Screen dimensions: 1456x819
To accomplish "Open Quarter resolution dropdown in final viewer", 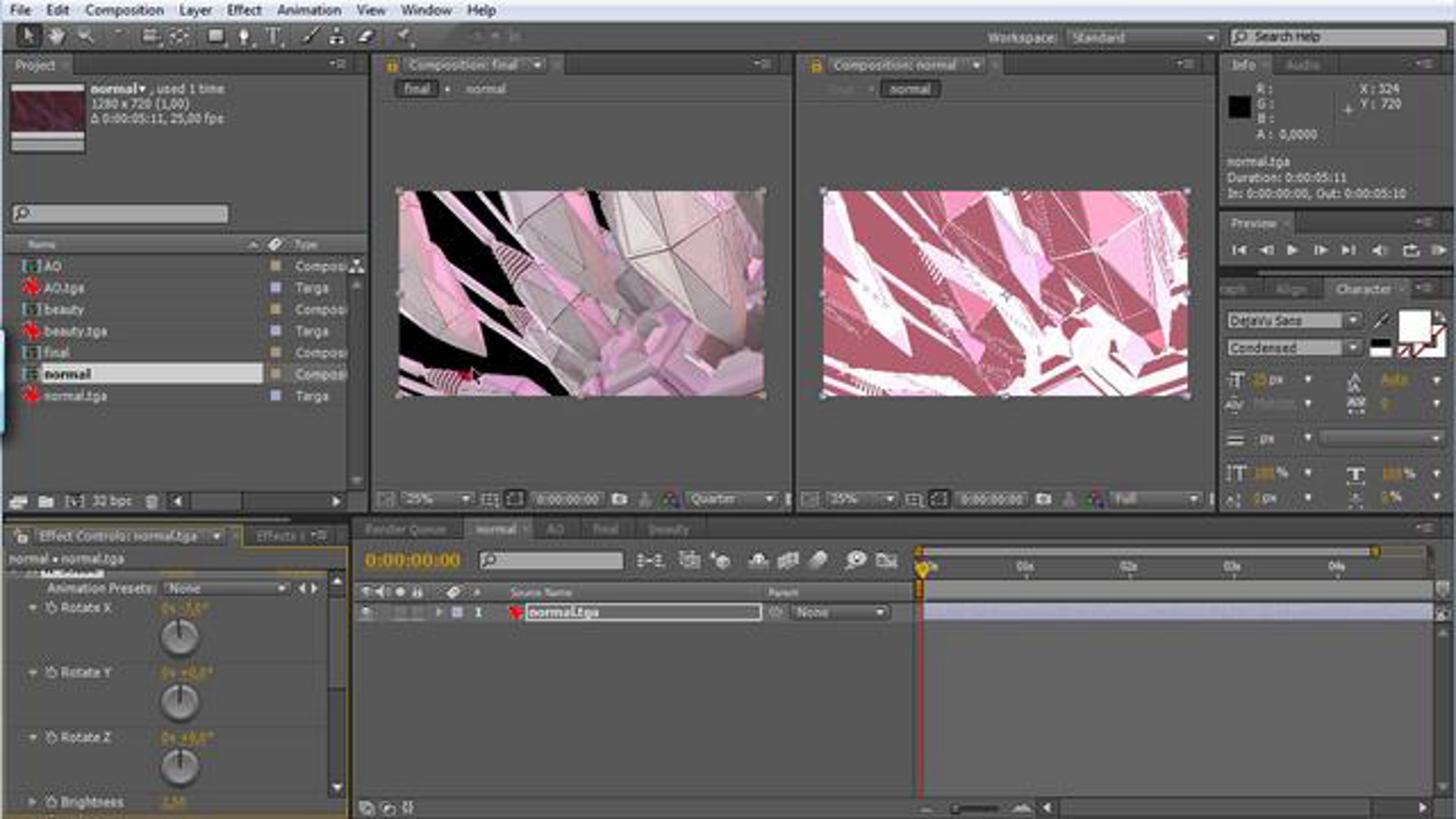I will pyautogui.click(x=732, y=499).
